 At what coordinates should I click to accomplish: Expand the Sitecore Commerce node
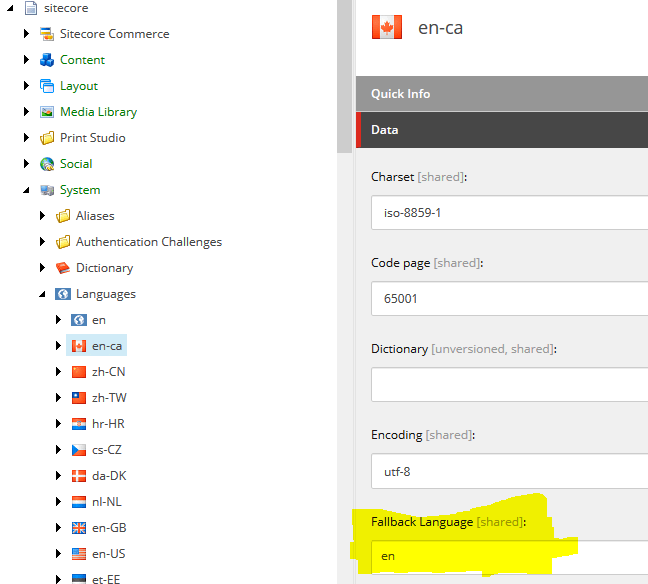(26, 34)
